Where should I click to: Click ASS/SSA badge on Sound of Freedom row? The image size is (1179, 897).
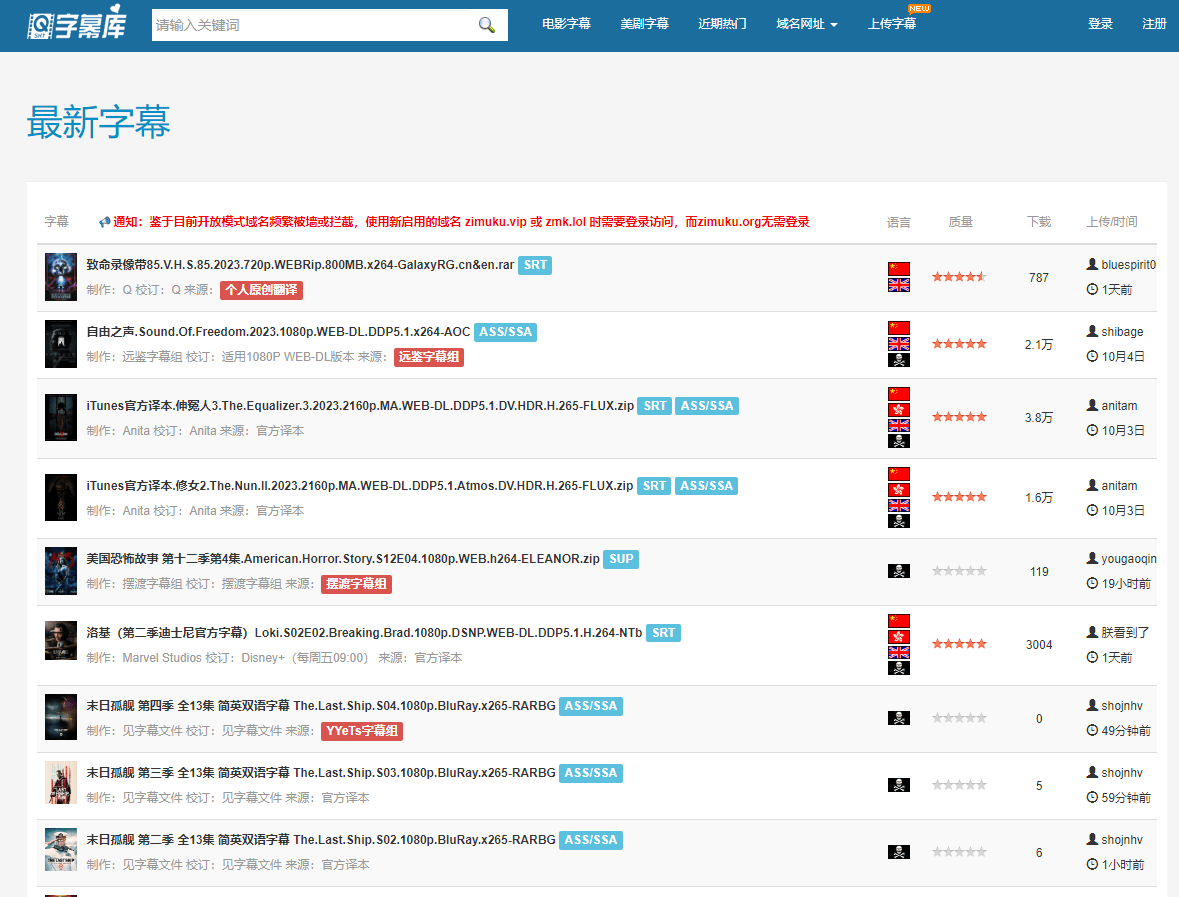505,332
